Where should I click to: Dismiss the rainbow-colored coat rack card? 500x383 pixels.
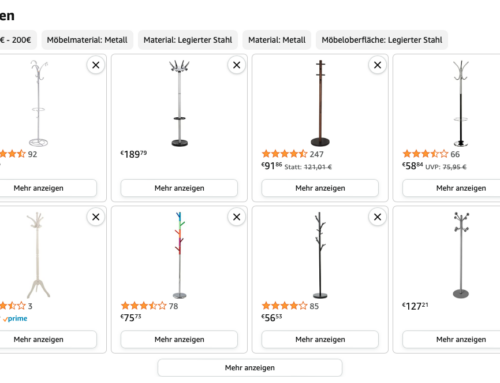(x=237, y=217)
